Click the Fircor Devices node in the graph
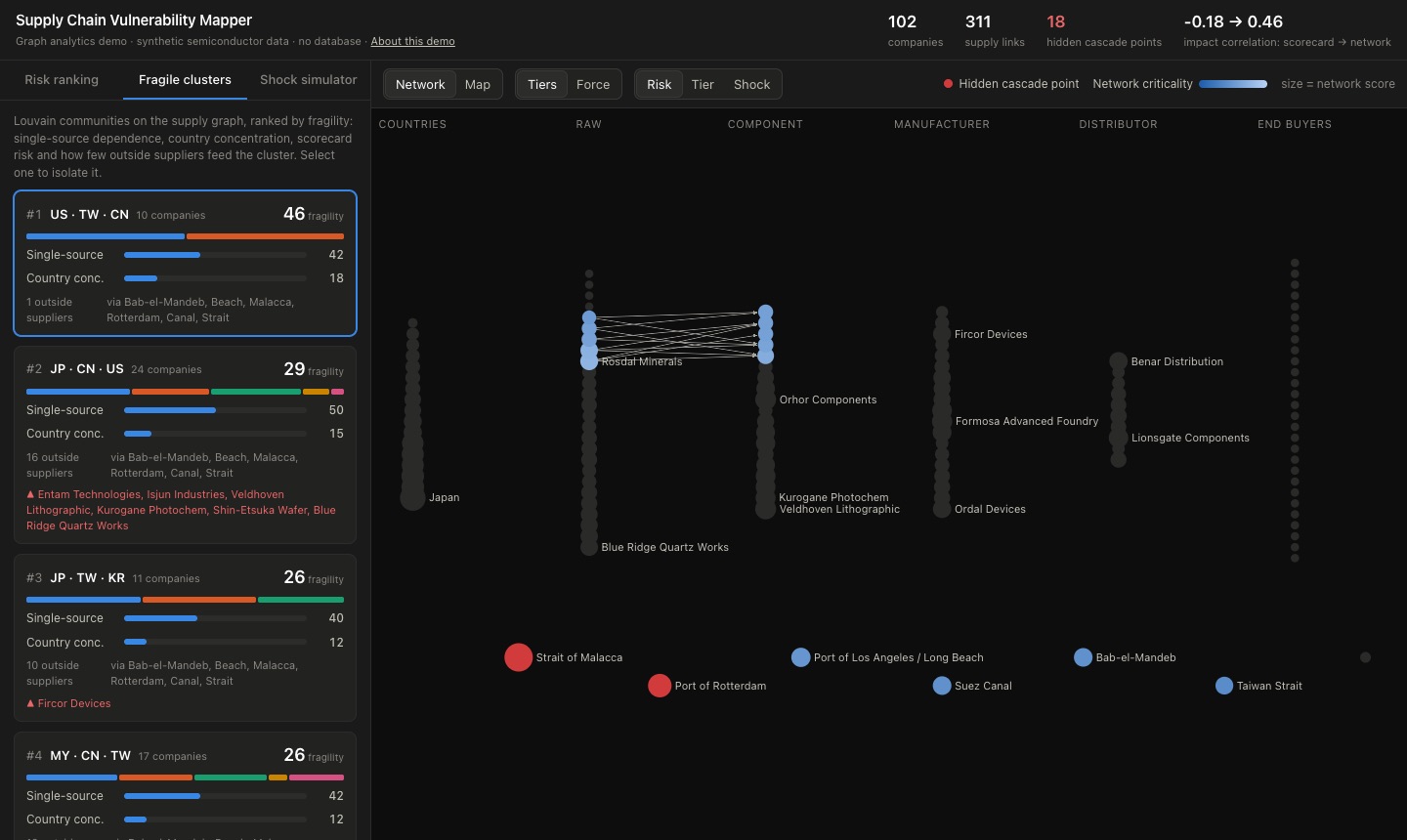The width and height of the screenshot is (1407, 840). 942,334
